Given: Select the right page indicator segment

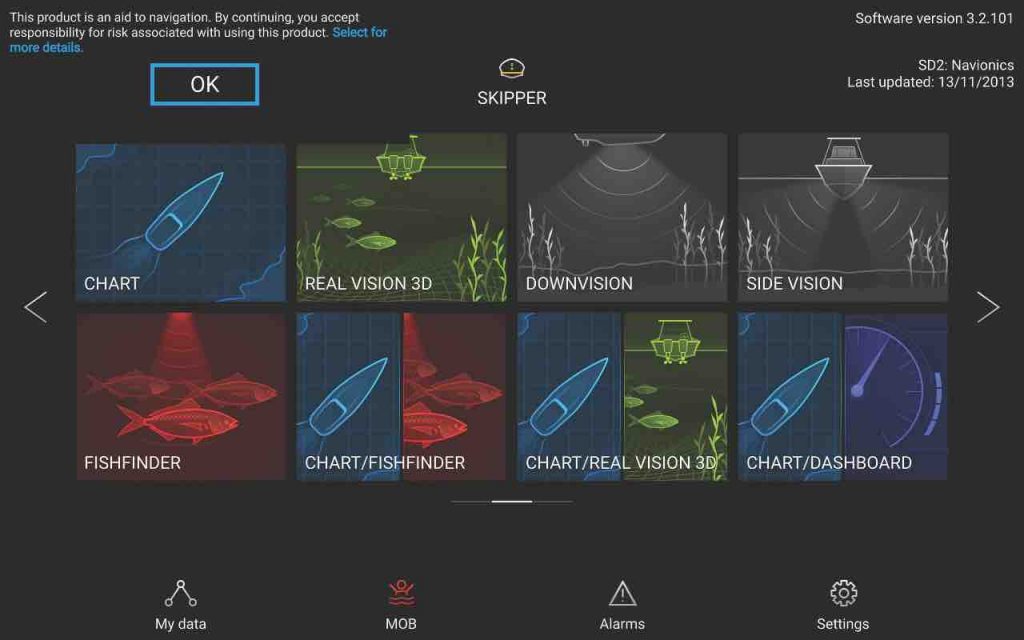Looking at the screenshot, I should tap(552, 502).
